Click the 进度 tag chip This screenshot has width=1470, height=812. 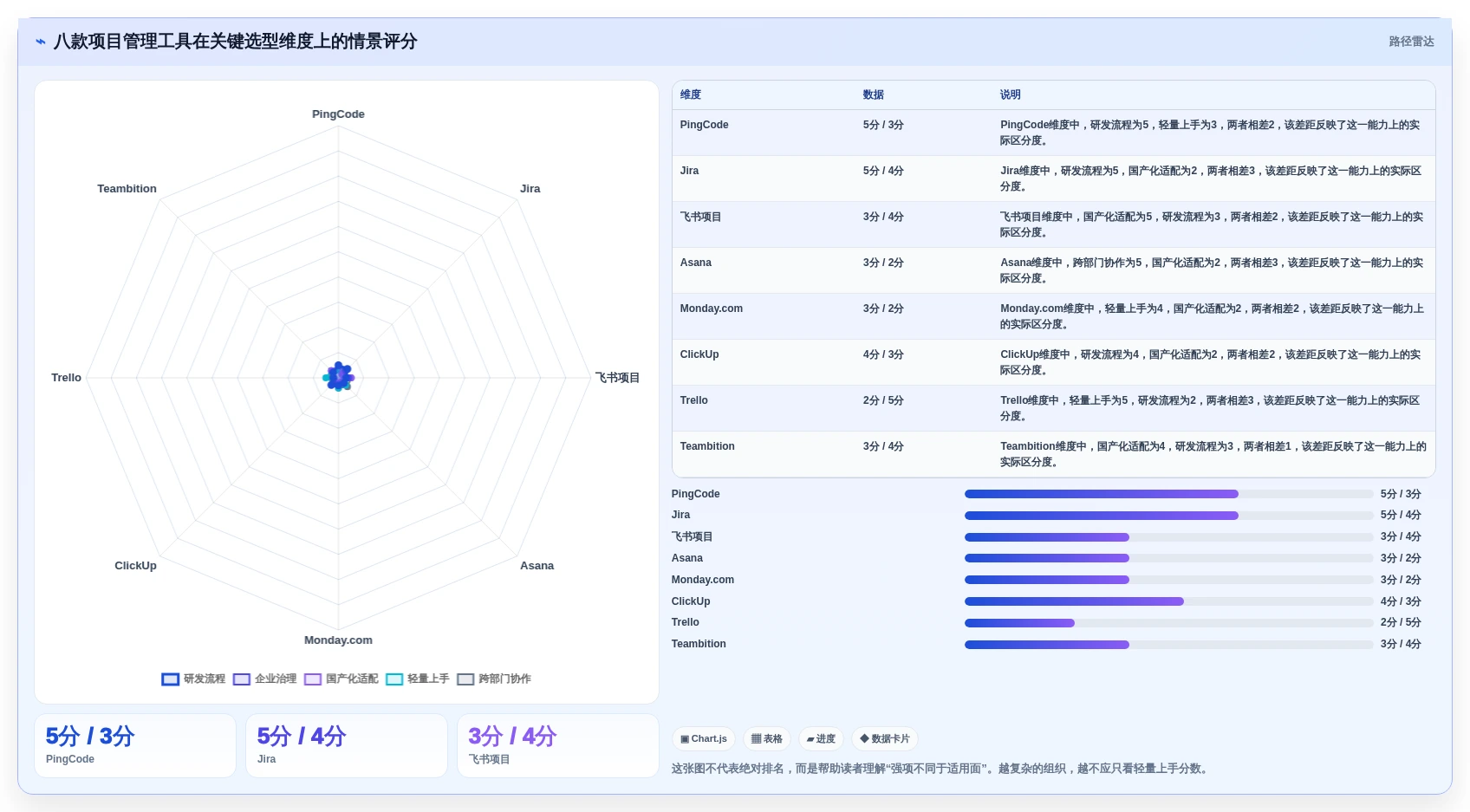821,739
